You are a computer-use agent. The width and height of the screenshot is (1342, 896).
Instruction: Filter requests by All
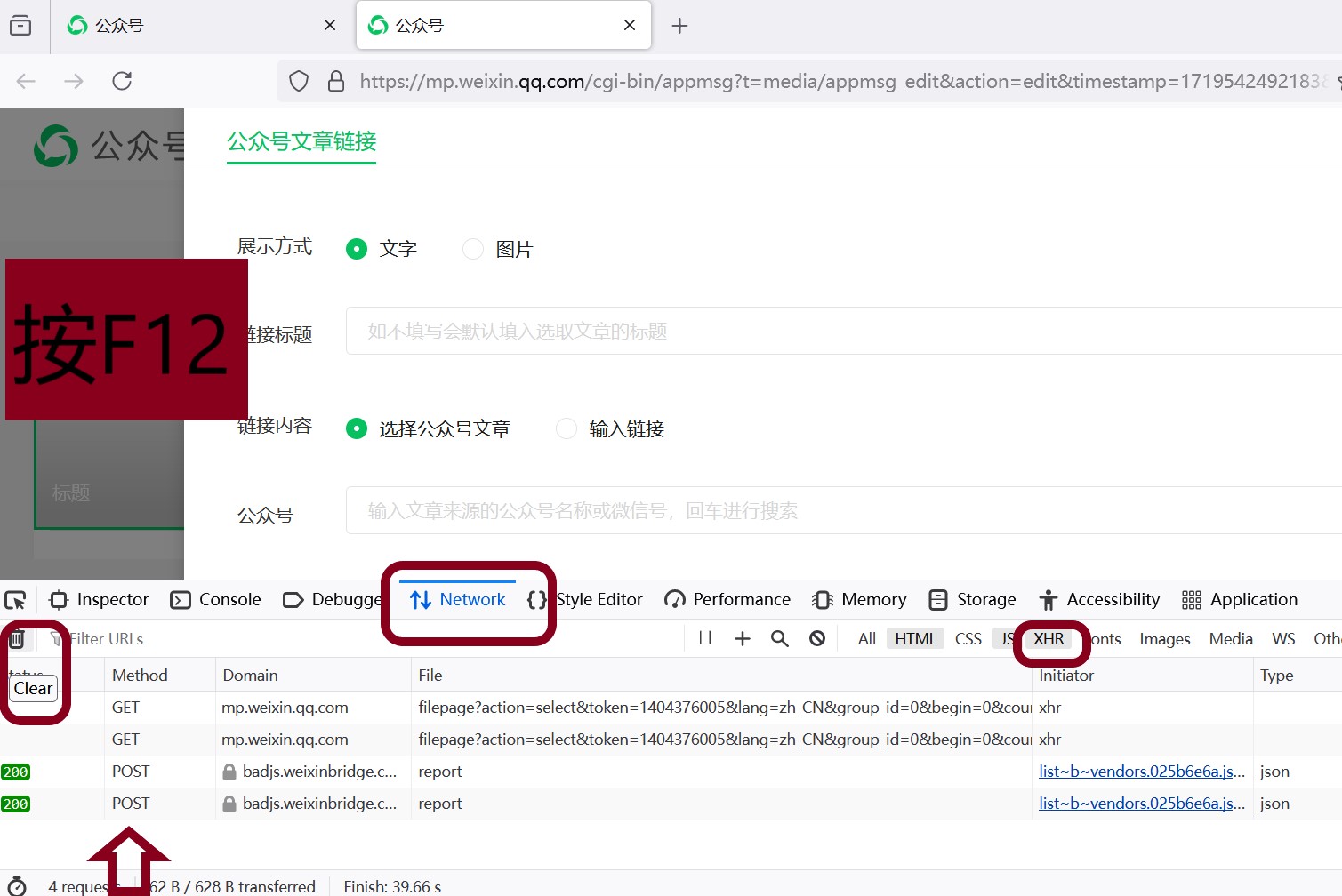coord(867,639)
